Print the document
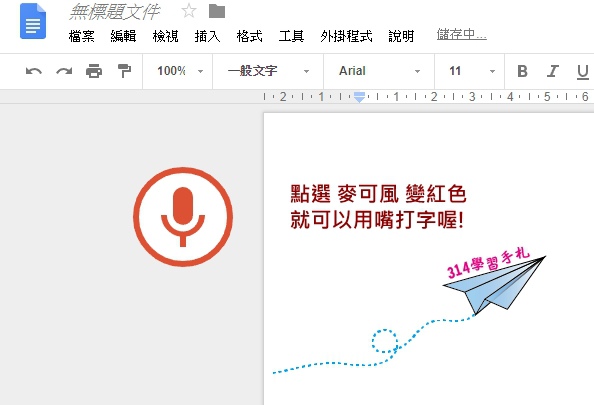 pos(94,71)
